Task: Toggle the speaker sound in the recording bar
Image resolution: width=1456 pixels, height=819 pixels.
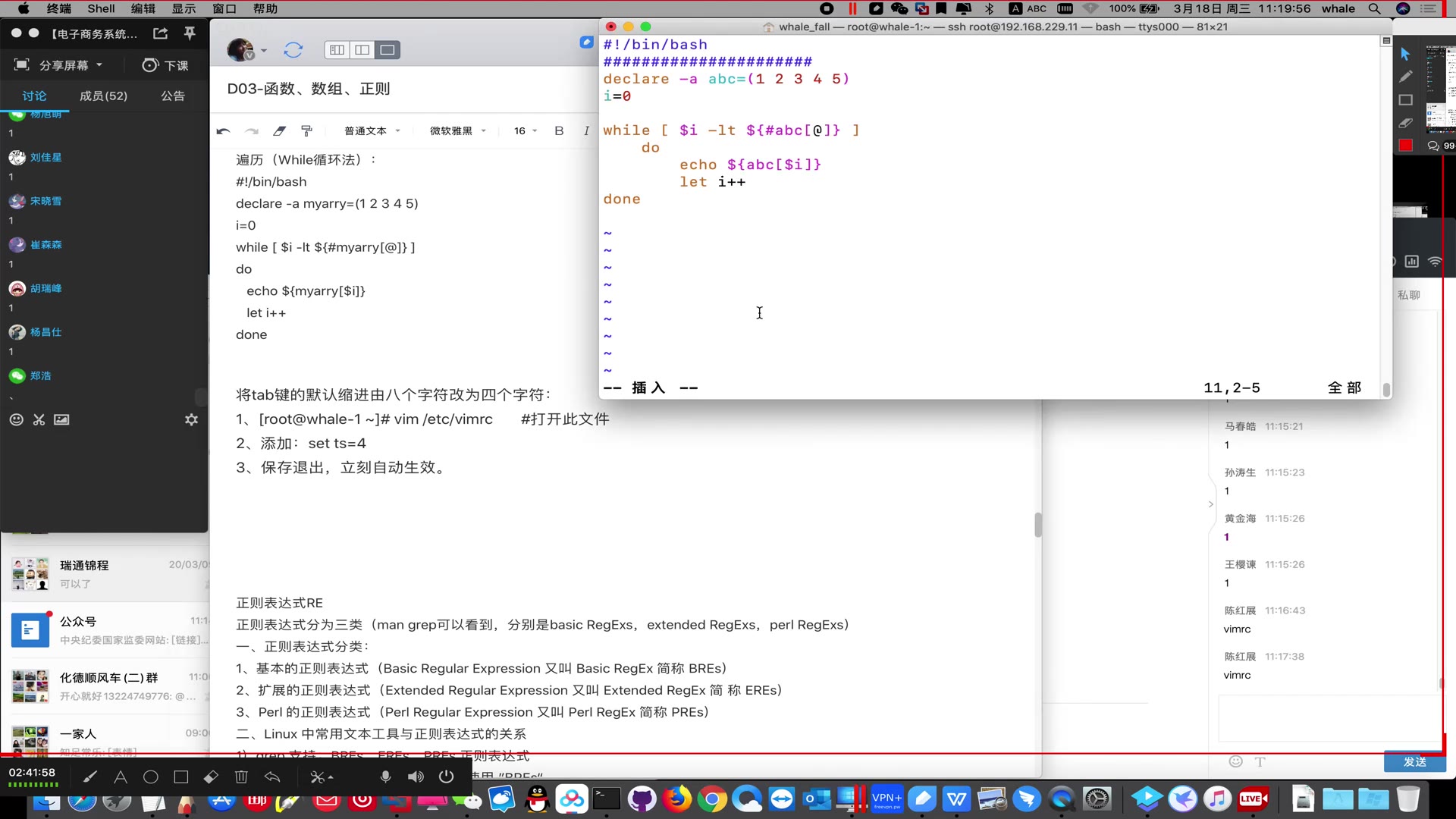Action: (416, 777)
